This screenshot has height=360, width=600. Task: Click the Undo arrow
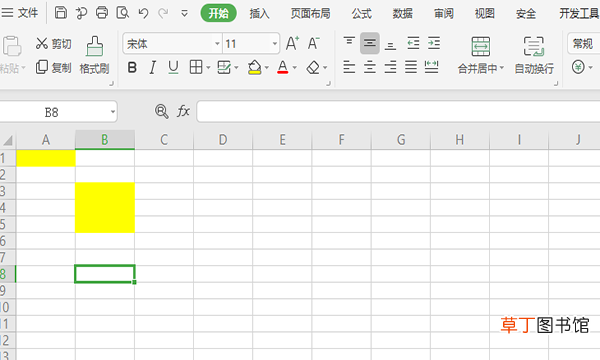pos(143,13)
